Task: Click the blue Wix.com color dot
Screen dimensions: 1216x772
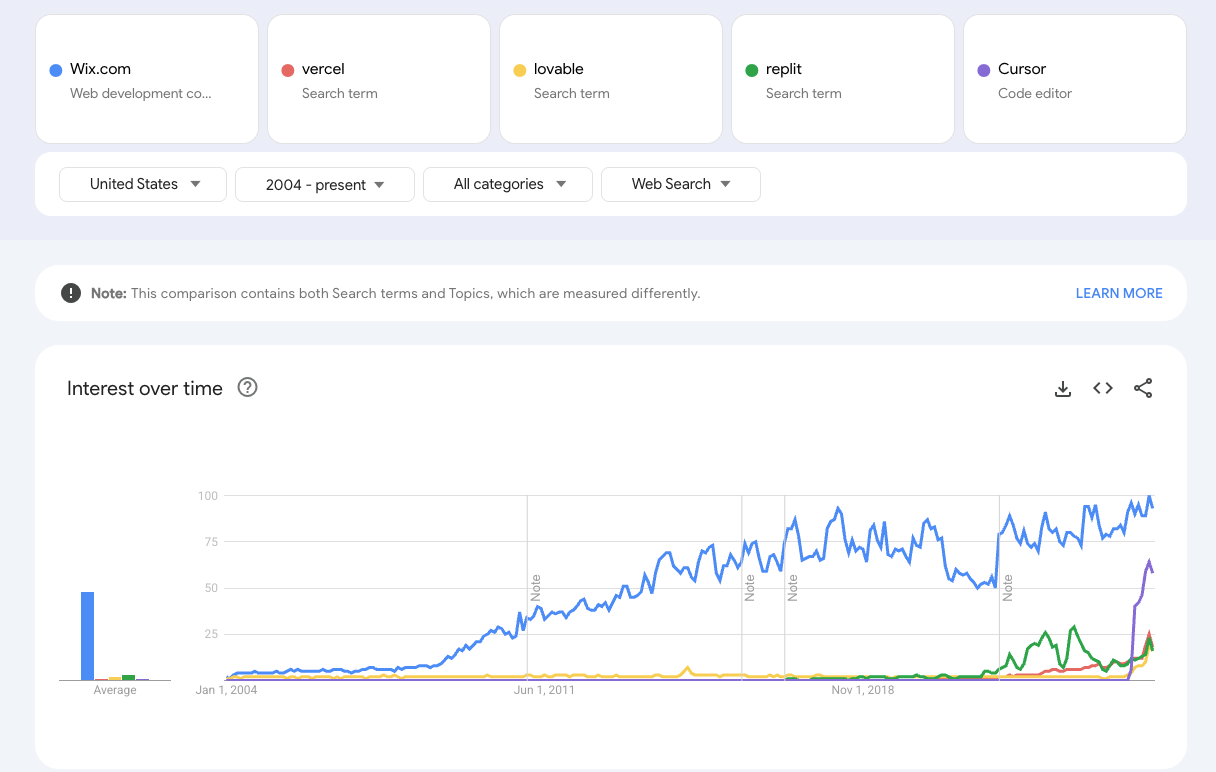Action: [x=56, y=70]
